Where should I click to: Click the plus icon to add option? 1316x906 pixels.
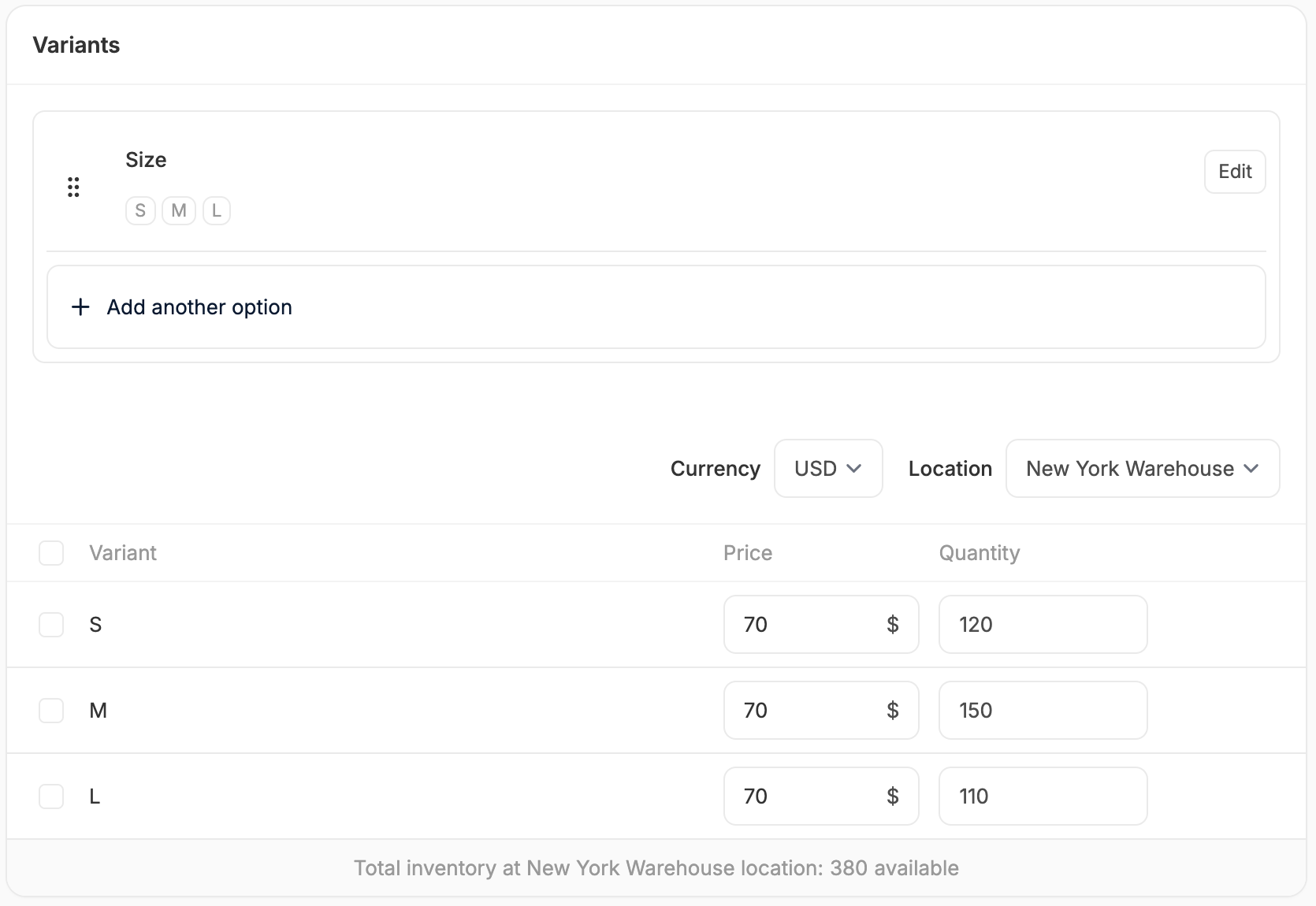[80, 306]
